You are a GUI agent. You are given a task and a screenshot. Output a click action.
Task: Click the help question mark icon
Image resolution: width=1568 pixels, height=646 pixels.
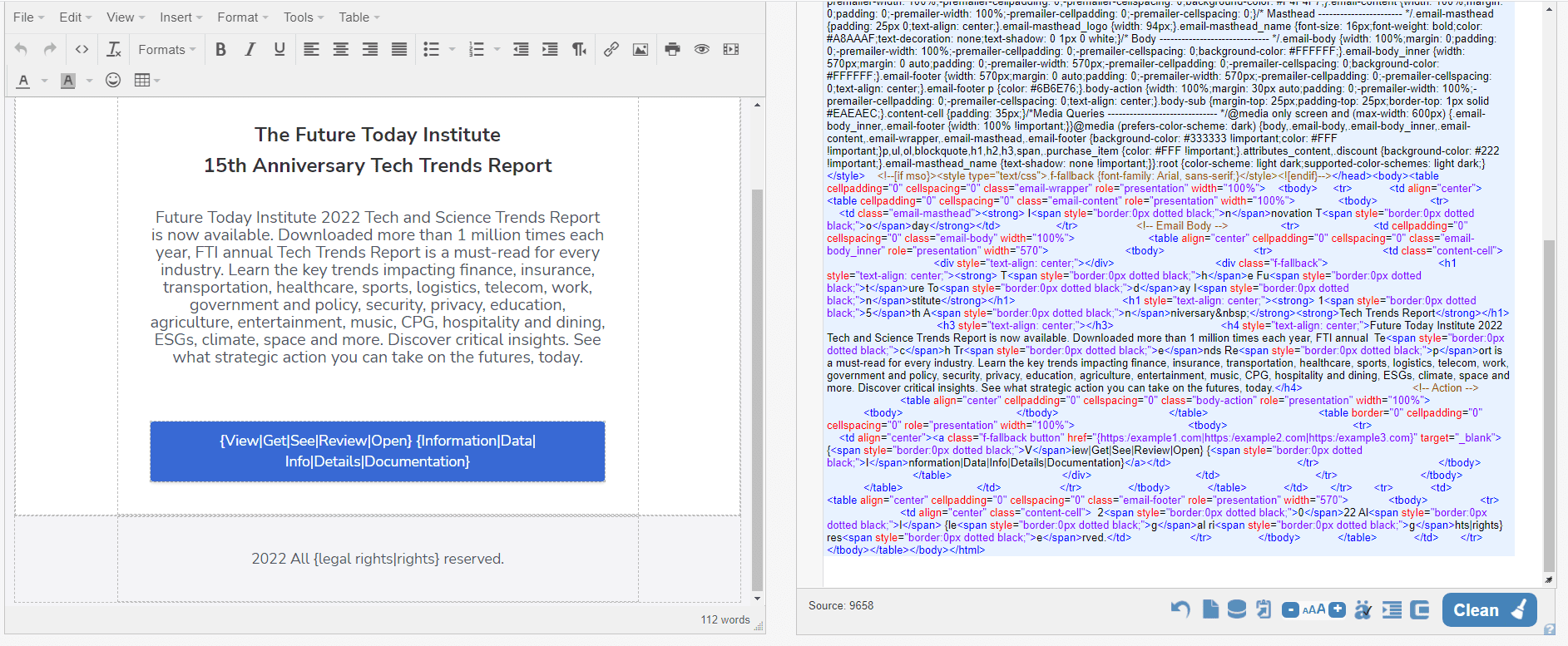pyautogui.click(x=1549, y=629)
